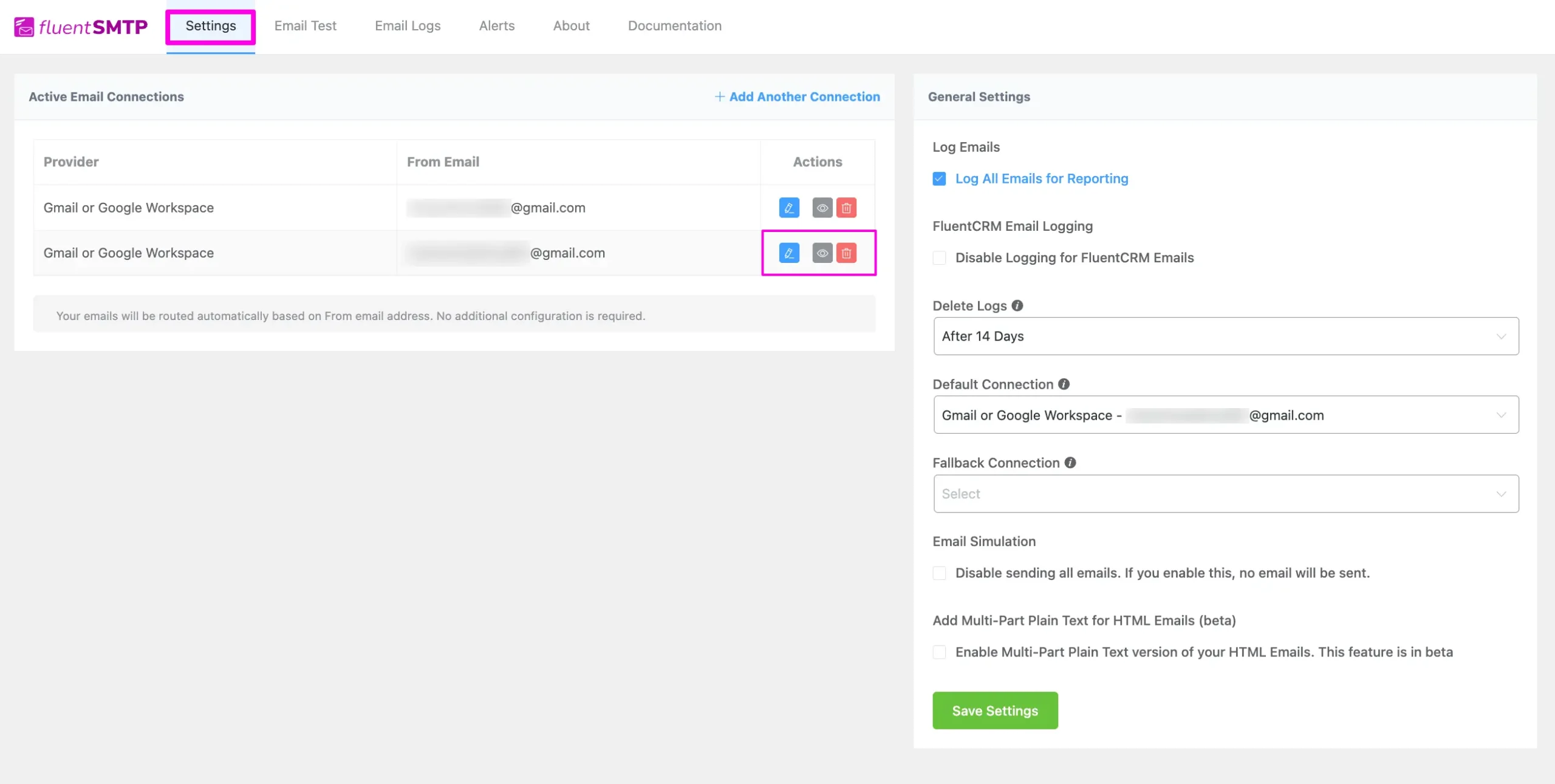Check Disable sending all emails option
Viewport: 1555px width, 784px height.
tap(939, 573)
